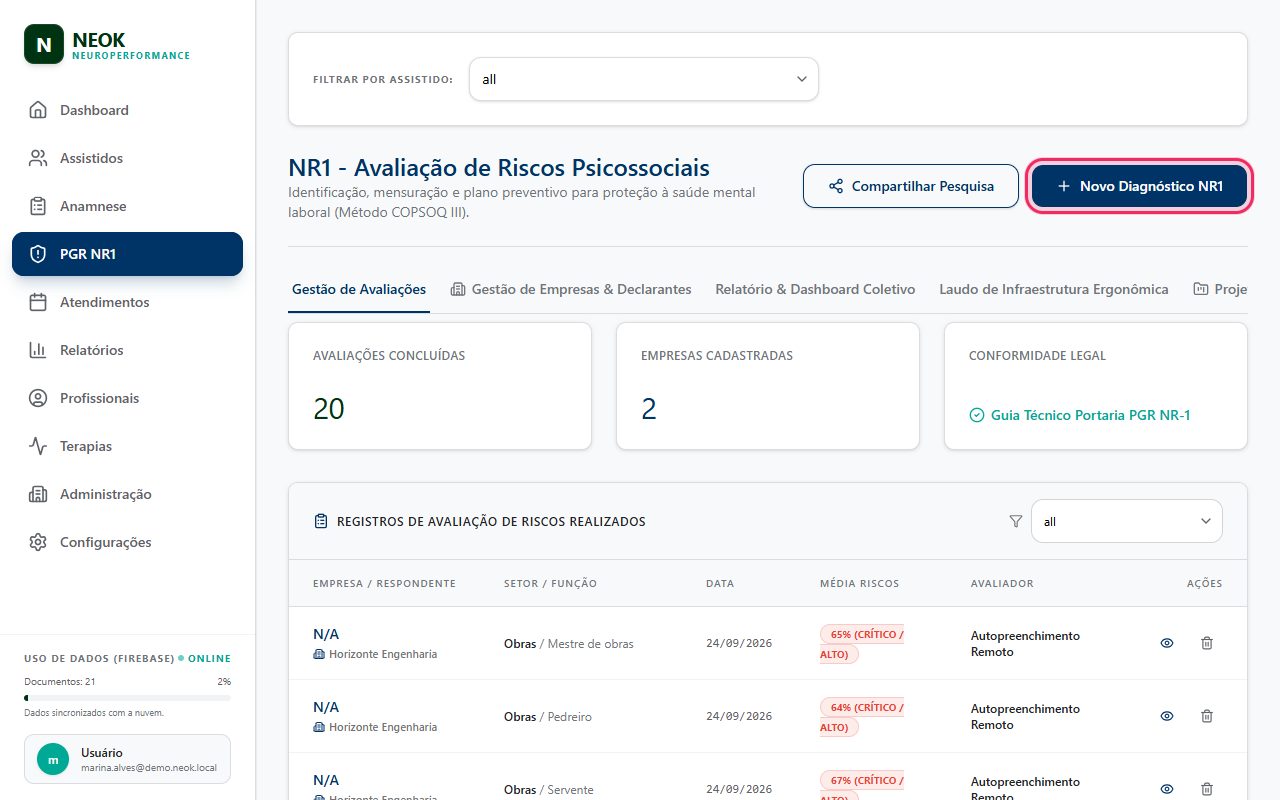Viewport: 1280px width, 800px height.
Task: Click Horizonte Engenharia in Mestre de obras row
Action: pos(383,654)
